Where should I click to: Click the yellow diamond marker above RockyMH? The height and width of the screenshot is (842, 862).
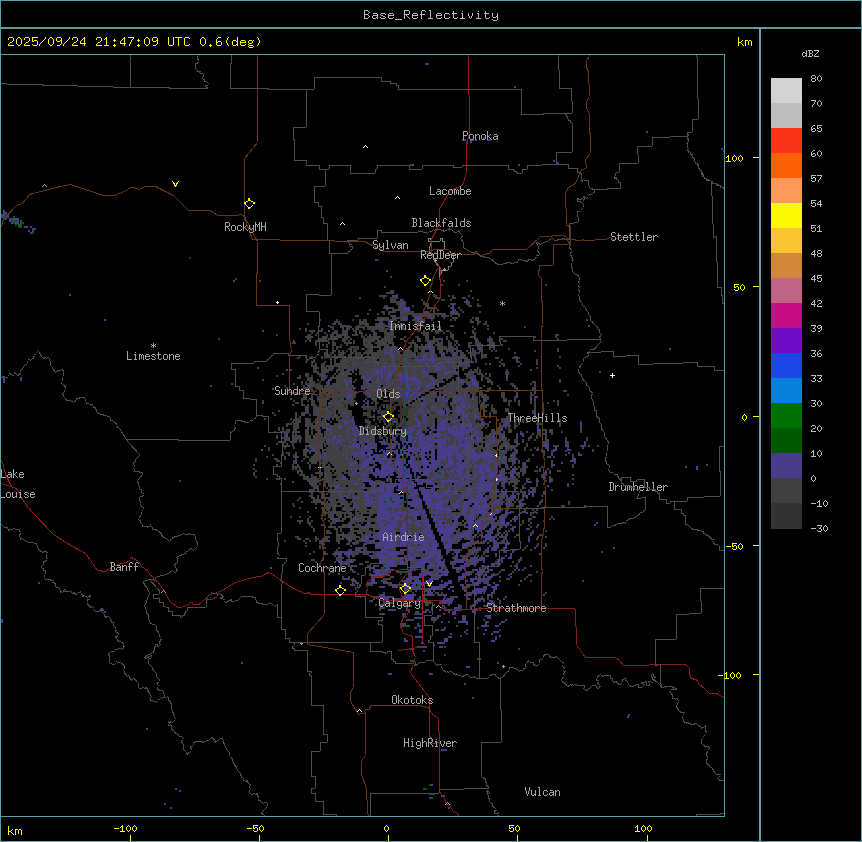click(249, 203)
